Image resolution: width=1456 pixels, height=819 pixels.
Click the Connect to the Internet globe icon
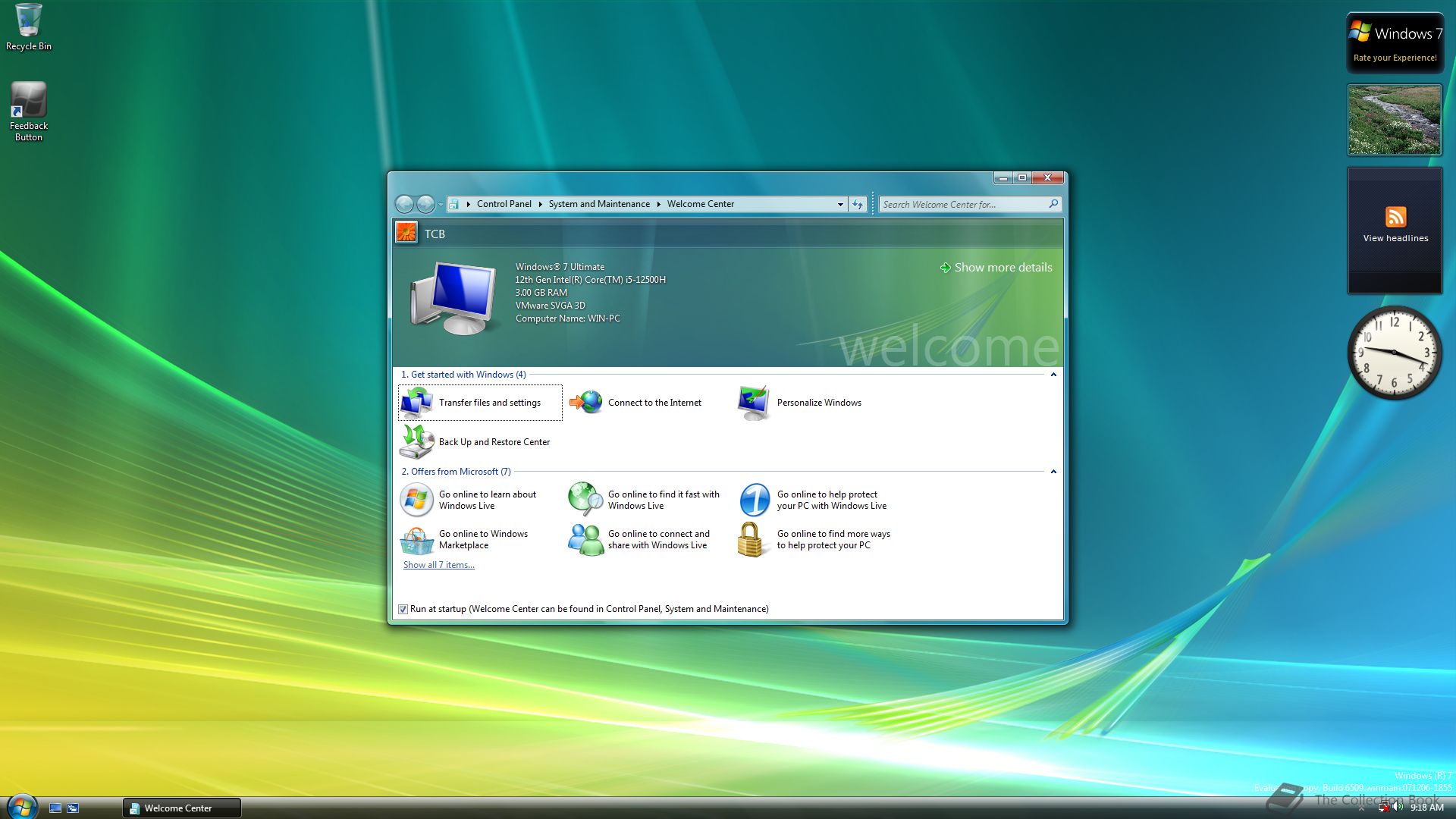click(x=585, y=403)
